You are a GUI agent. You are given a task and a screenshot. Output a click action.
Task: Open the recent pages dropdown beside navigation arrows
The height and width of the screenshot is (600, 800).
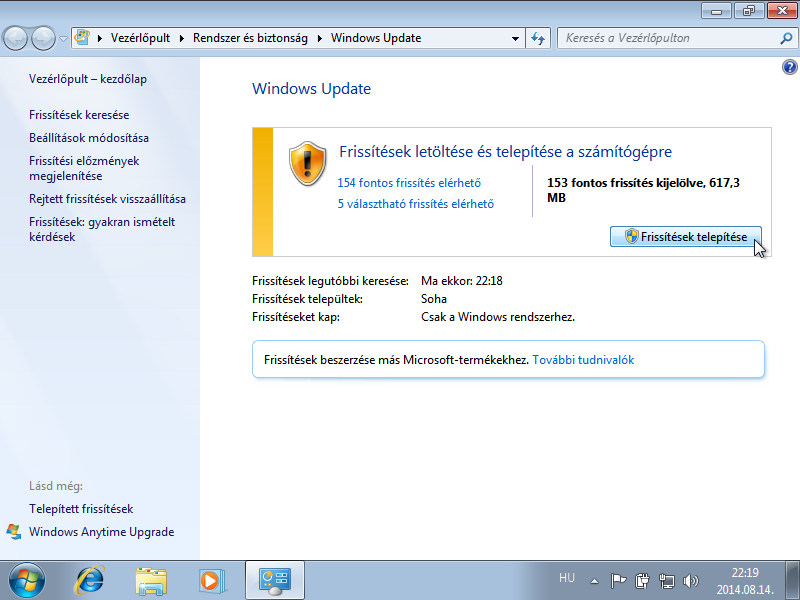tap(63, 38)
